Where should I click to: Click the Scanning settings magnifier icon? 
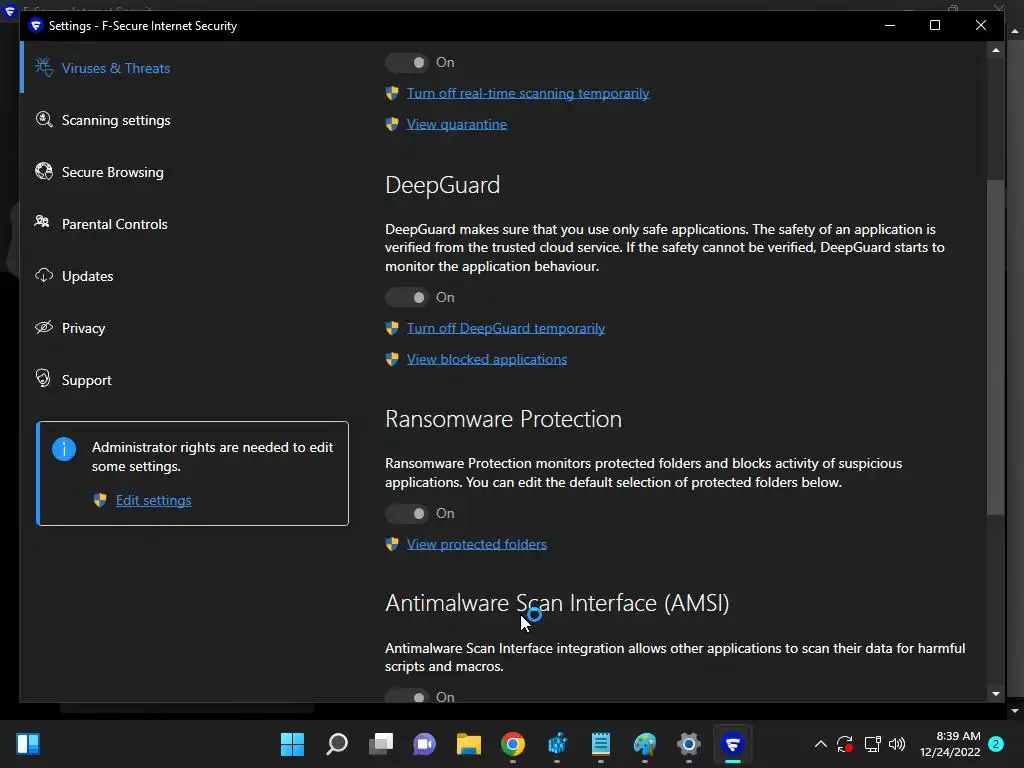[44, 120]
